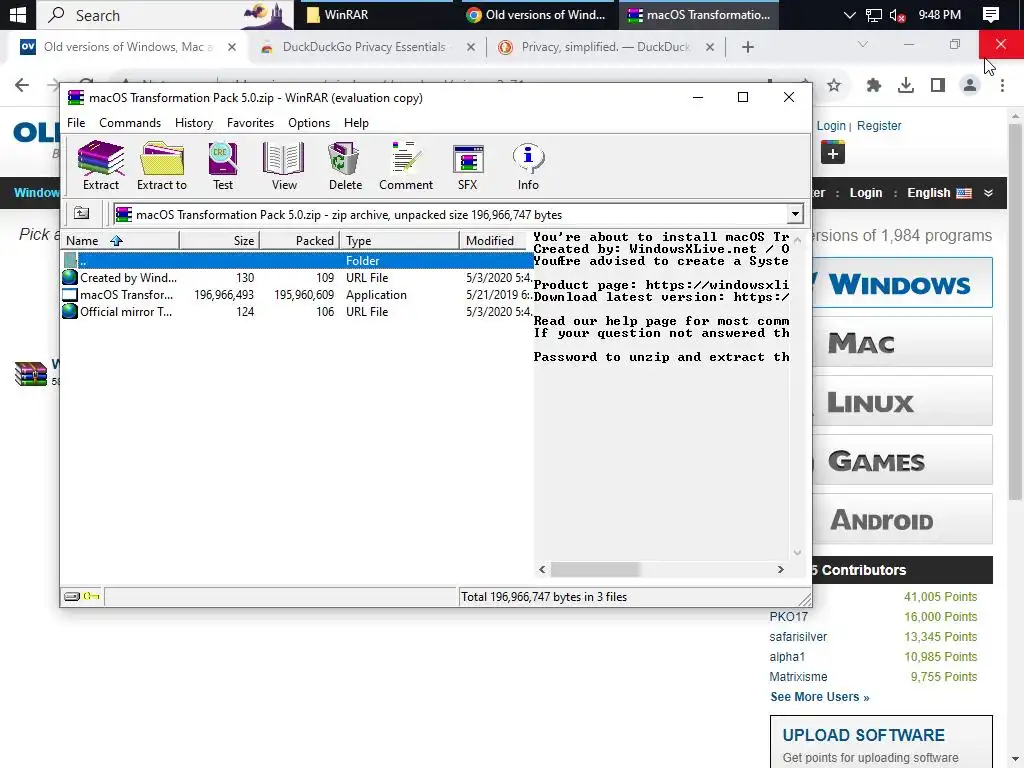Image resolution: width=1024 pixels, height=768 pixels.
Task: Toggle Chrome side panel icon
Action: (938, 85)
